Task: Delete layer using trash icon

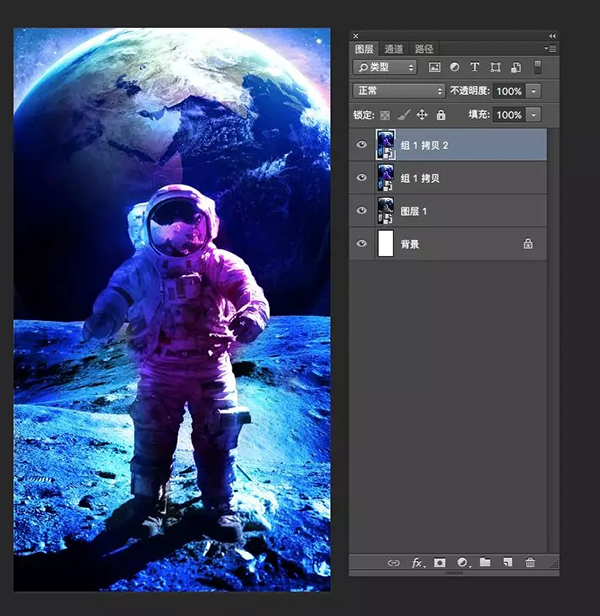Action: coord(530,563)
